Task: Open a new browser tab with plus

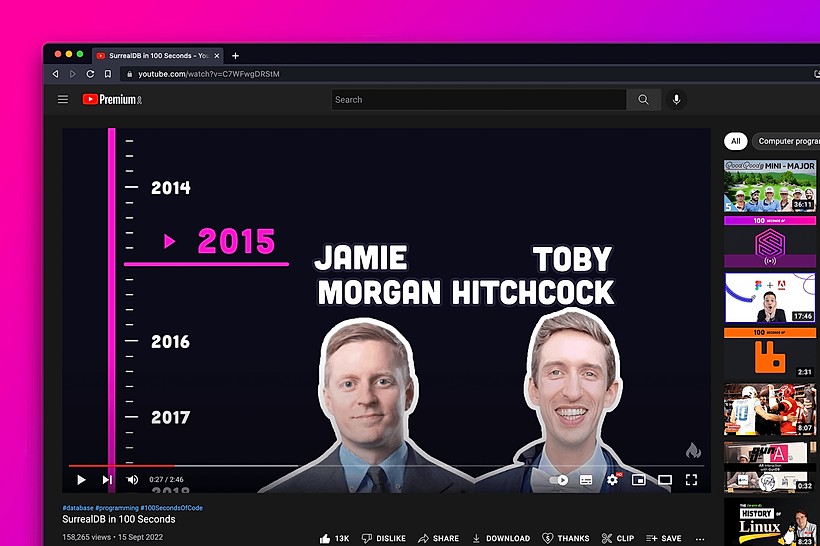Action: [235, 55]
